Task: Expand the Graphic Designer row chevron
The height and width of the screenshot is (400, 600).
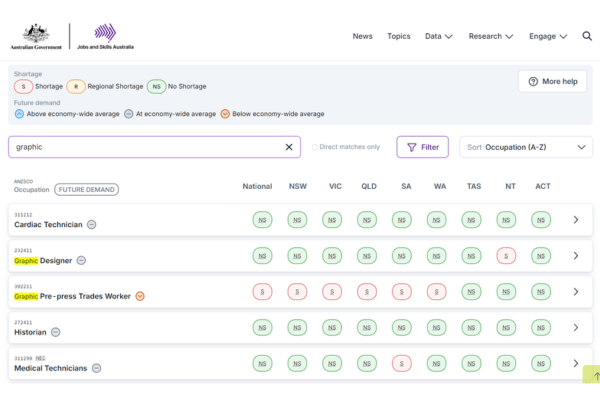Action: [x=575, y=256]
